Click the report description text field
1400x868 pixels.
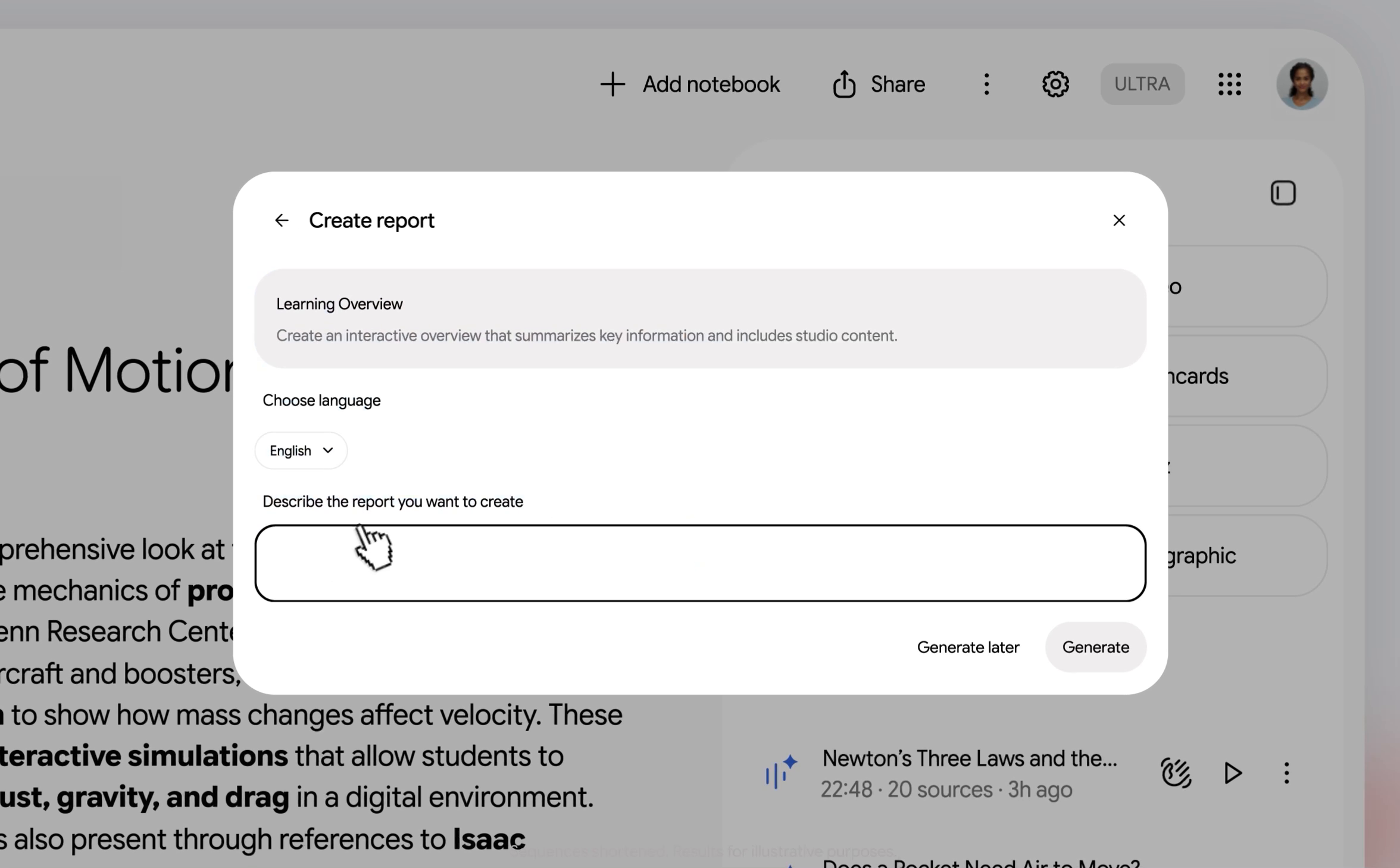700,563
